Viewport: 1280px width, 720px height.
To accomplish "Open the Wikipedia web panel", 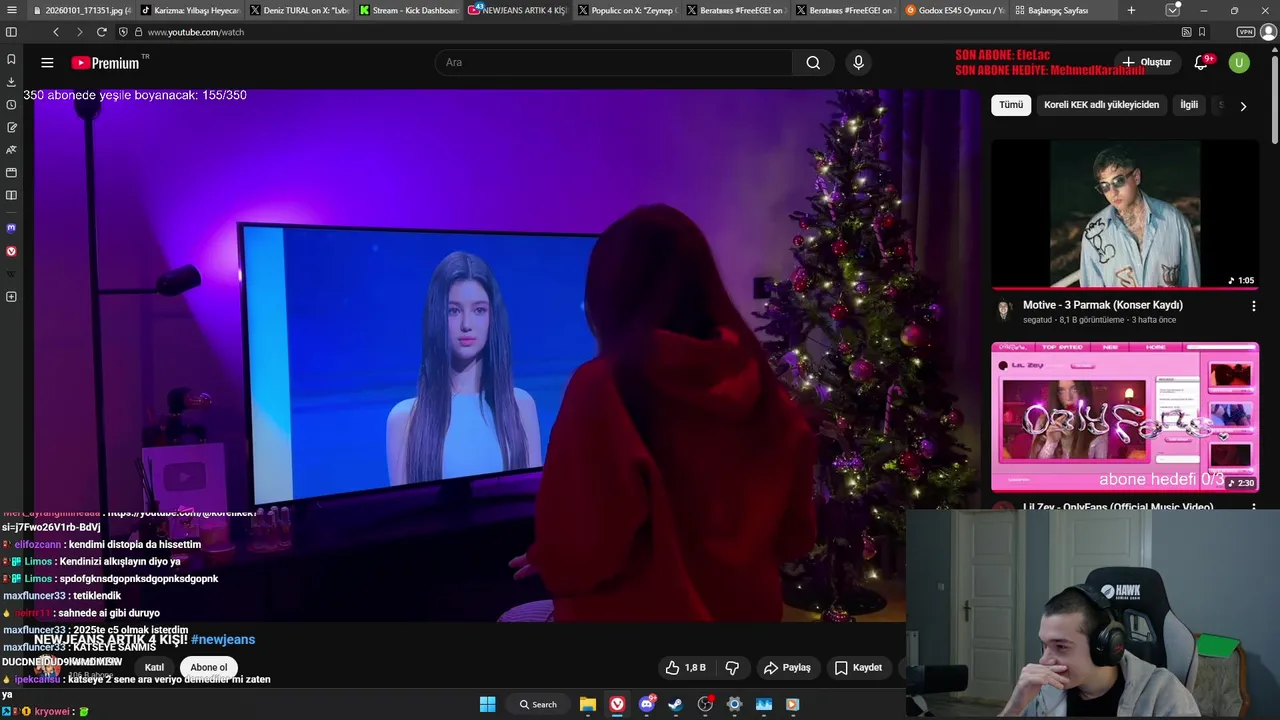I will [x=11, y=274].
